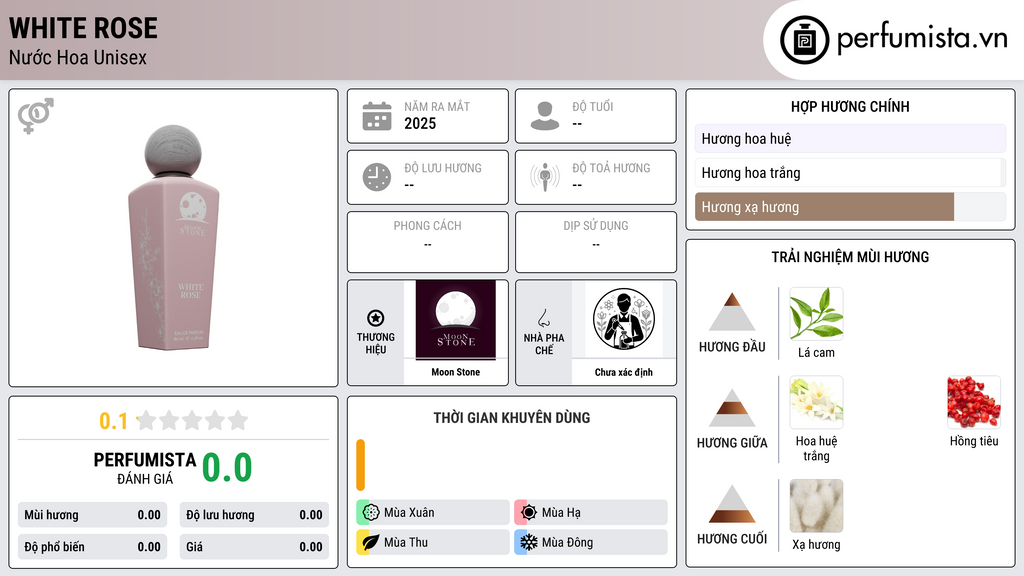Screen dimensions: 1024x576
Task: Click the Phong cách card
Action: [428, 242]
